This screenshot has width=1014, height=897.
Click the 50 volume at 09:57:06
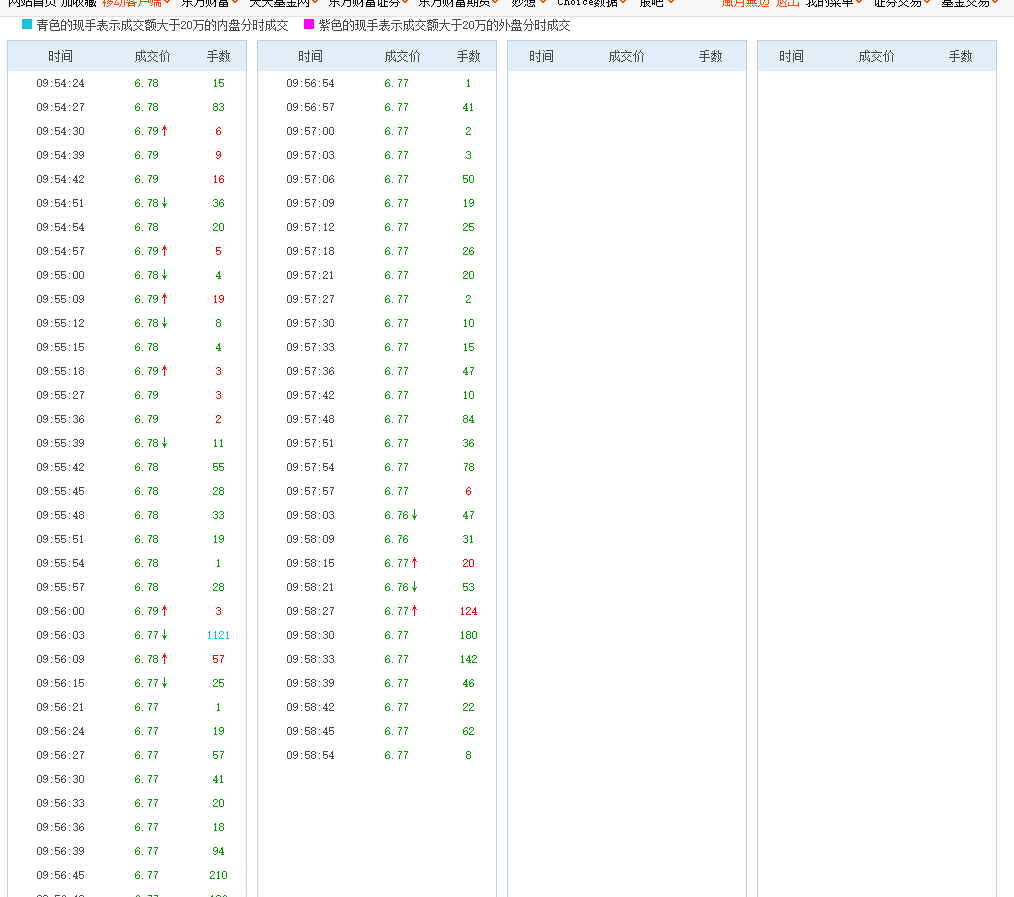pyautogui.click(x=468, y=179)
